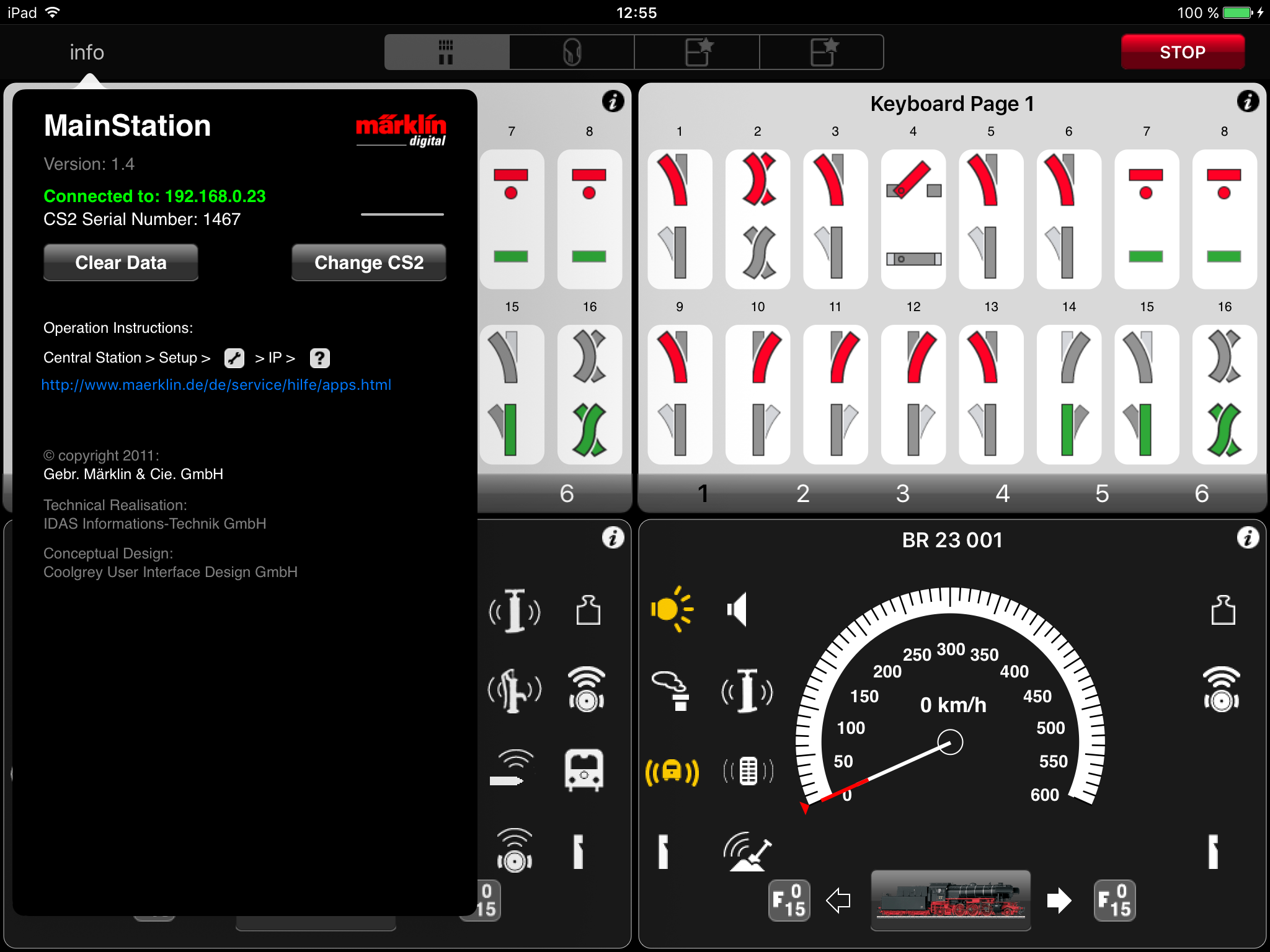The width and height of the screenshot is (1270, 952).
Task: Select the first favorites tab in top bar
Action: click(697, 52)
